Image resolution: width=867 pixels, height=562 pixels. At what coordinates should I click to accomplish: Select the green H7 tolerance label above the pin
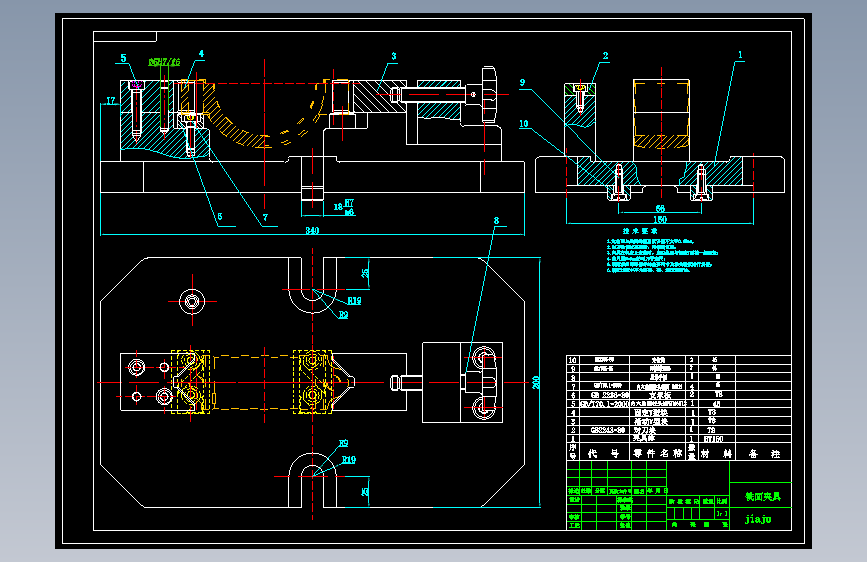(x=164, y=62)
